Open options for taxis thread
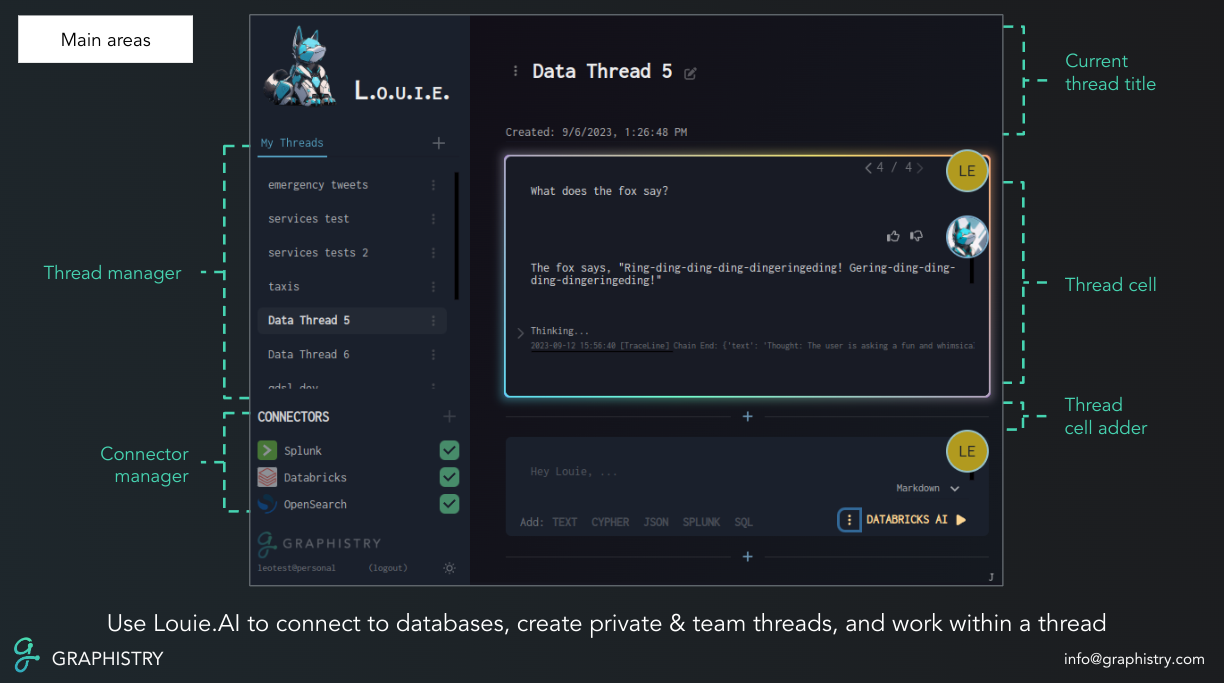 point(433,287)
